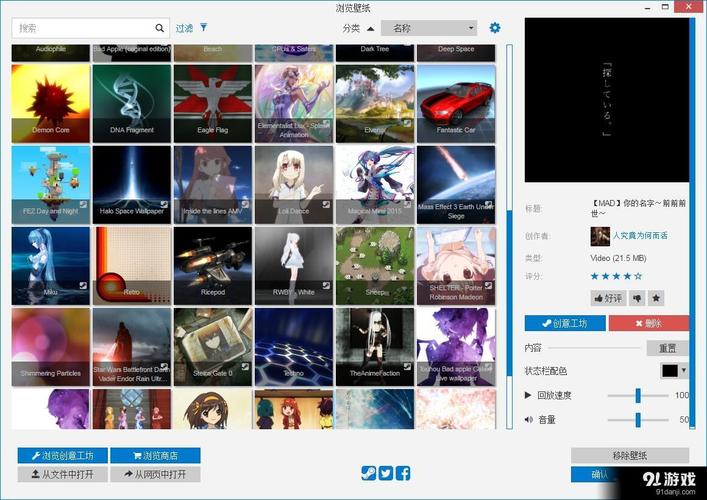The width and height of the screenshot is (707, 500).
Task: Select the TheAnimeFaction wallpaper
Action: [x=375, y=347]
